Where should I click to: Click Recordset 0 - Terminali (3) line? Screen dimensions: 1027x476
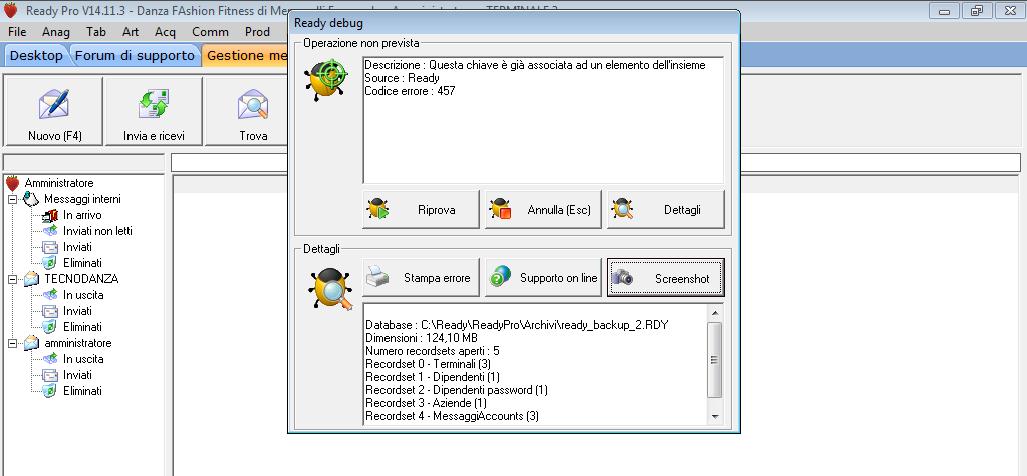click(x=428, y=363)
